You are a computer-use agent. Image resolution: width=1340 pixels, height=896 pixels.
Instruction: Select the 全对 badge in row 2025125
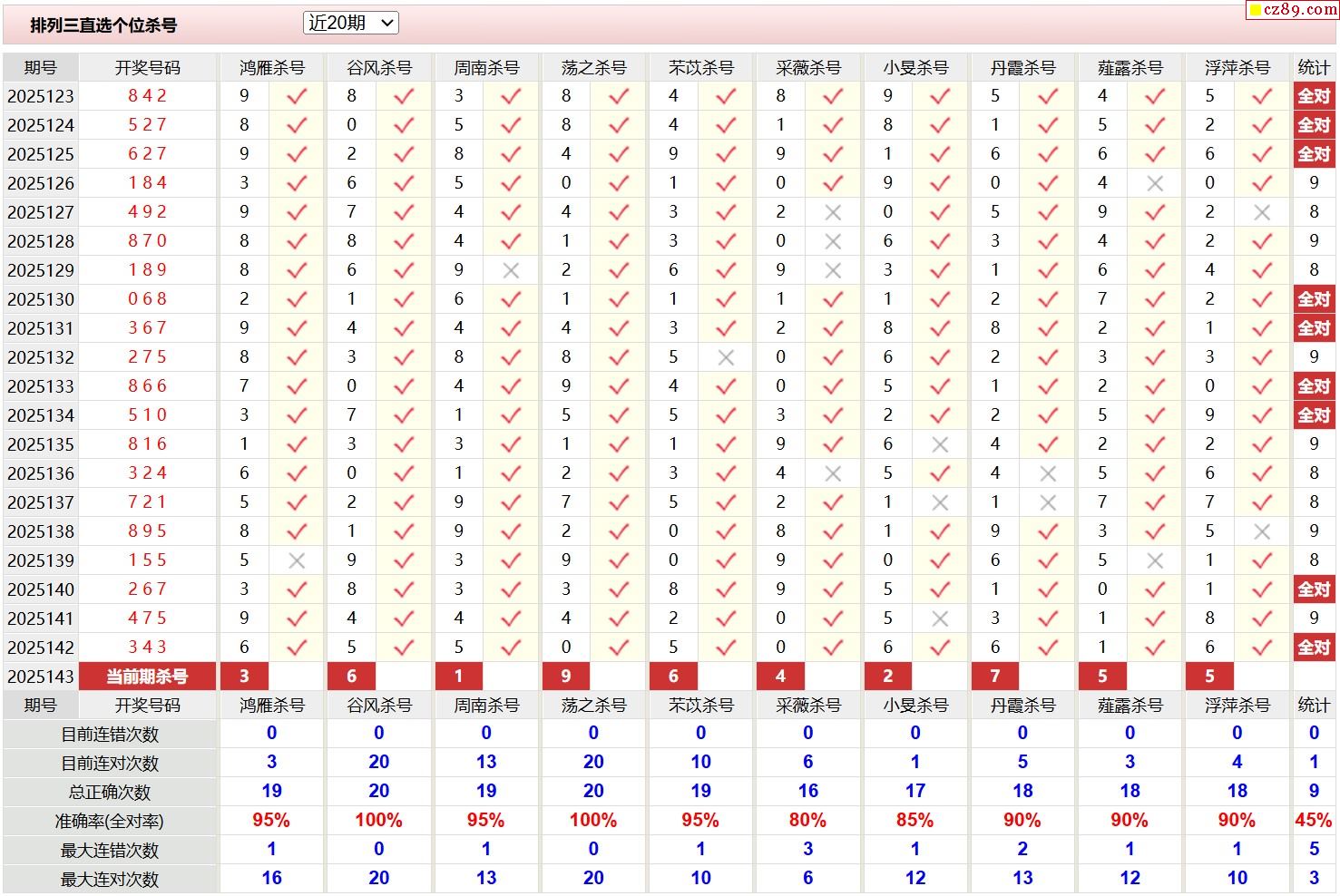1314,153
